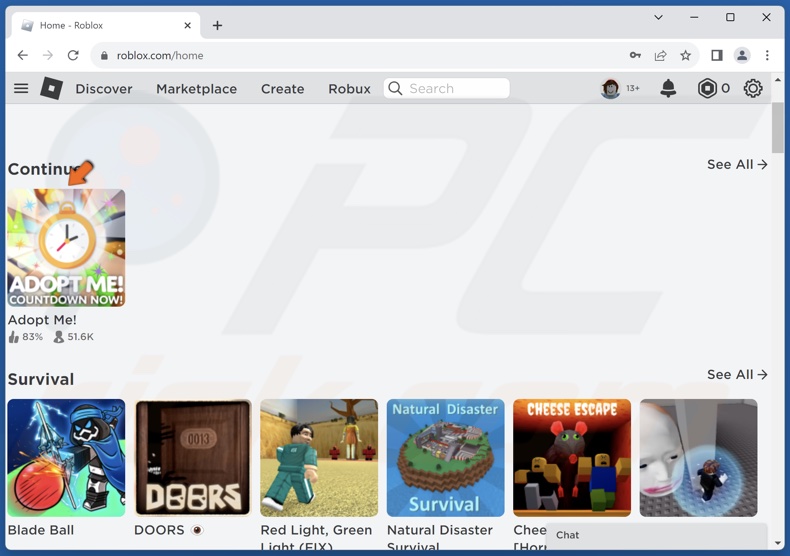Click scrollbar down arrow
The image size is (790, 556).
tap(777, 543)
